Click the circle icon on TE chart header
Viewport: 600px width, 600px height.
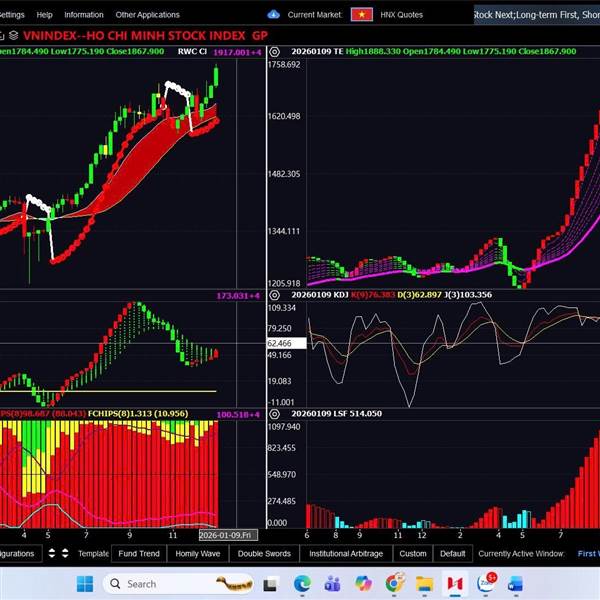[x=275, y=51]
